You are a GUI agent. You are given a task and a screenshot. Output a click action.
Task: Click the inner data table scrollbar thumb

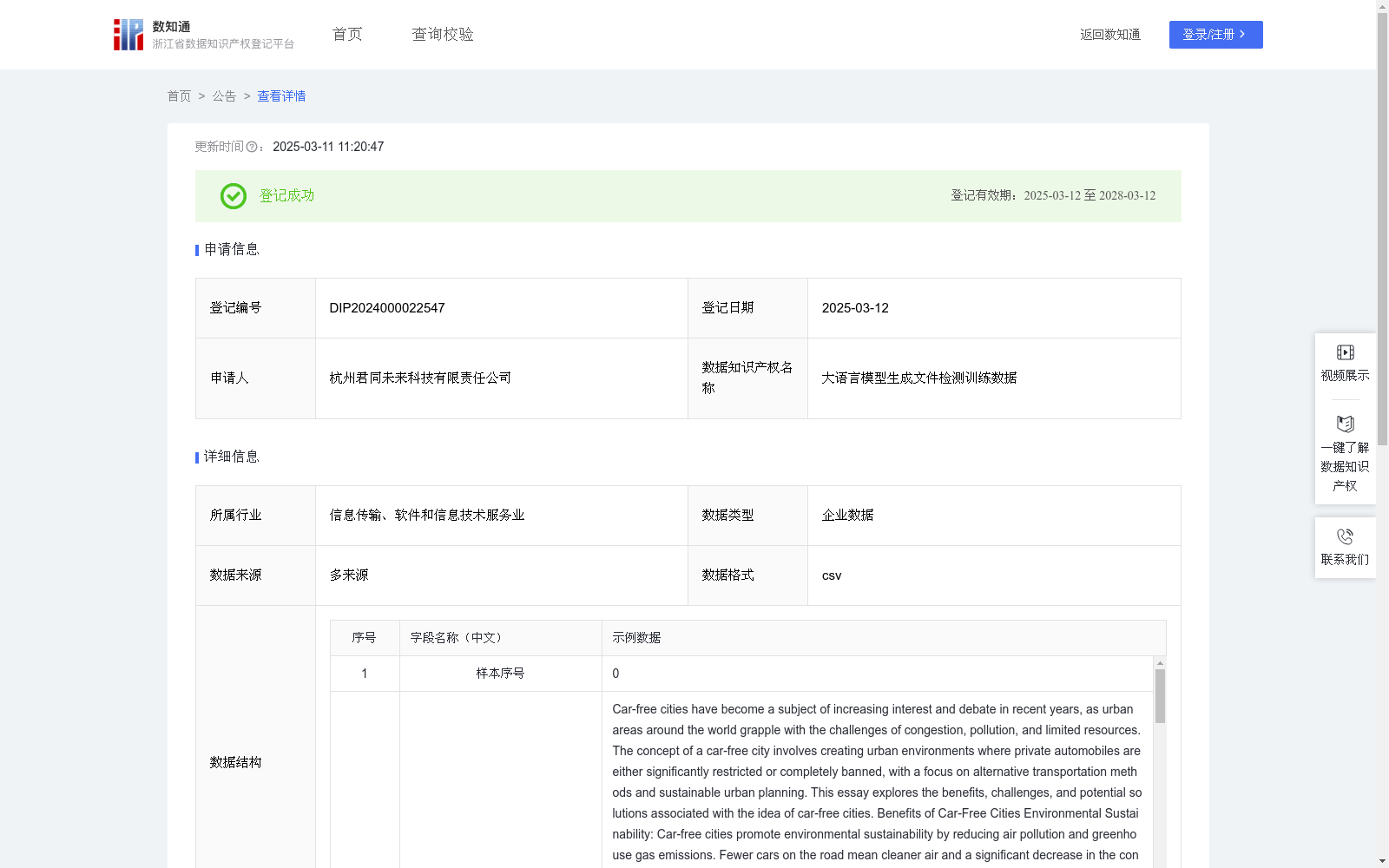click(1160, 696)
